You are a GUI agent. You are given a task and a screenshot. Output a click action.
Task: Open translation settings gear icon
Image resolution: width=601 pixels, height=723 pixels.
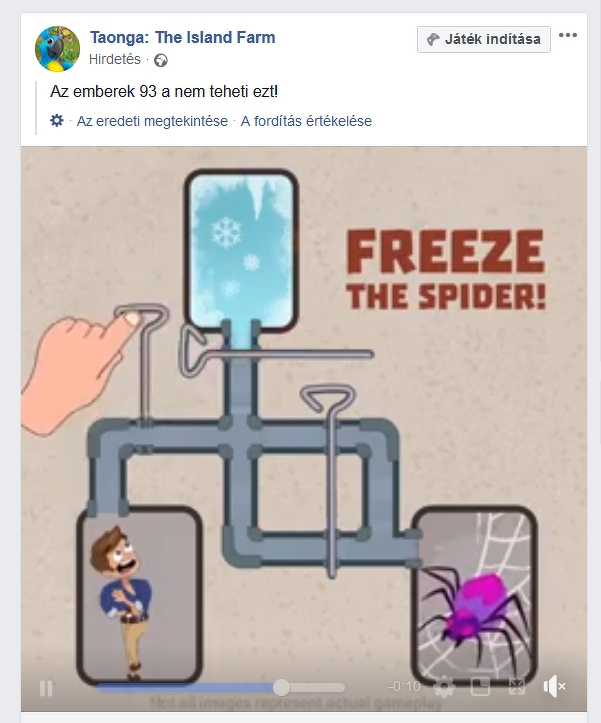pyautogui.click(x=57, y=121)
